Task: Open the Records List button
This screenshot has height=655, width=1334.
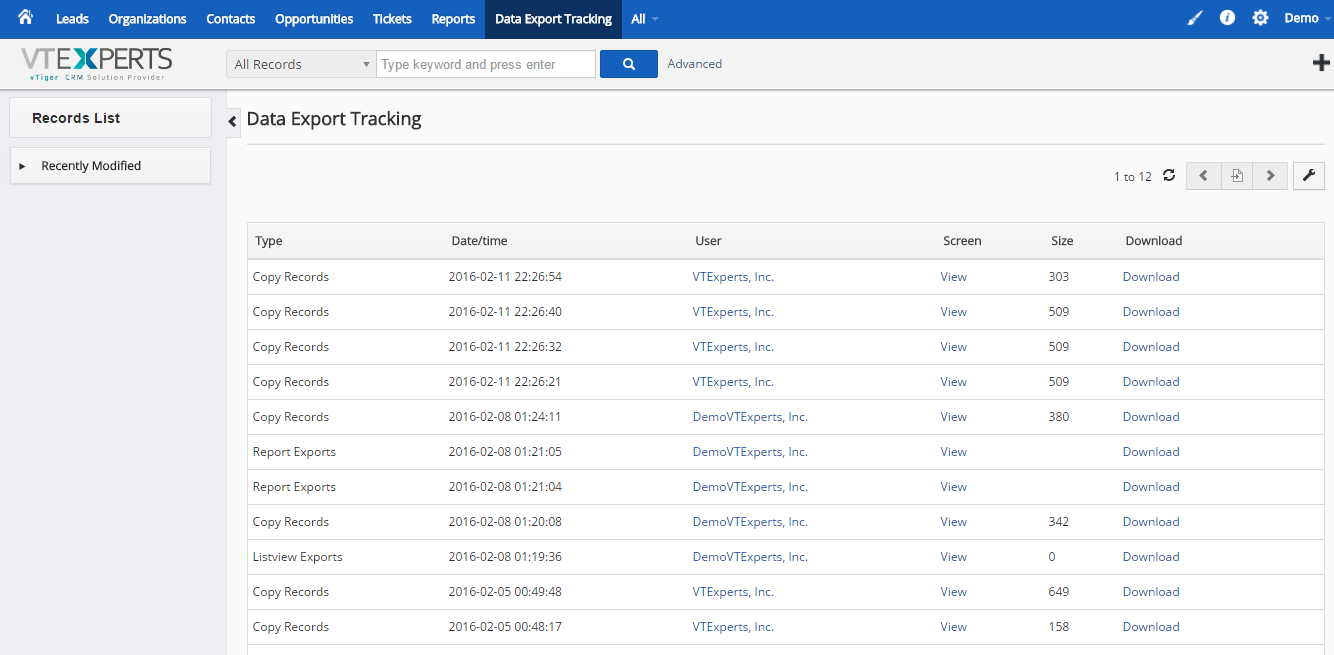Action: [110, 118]
